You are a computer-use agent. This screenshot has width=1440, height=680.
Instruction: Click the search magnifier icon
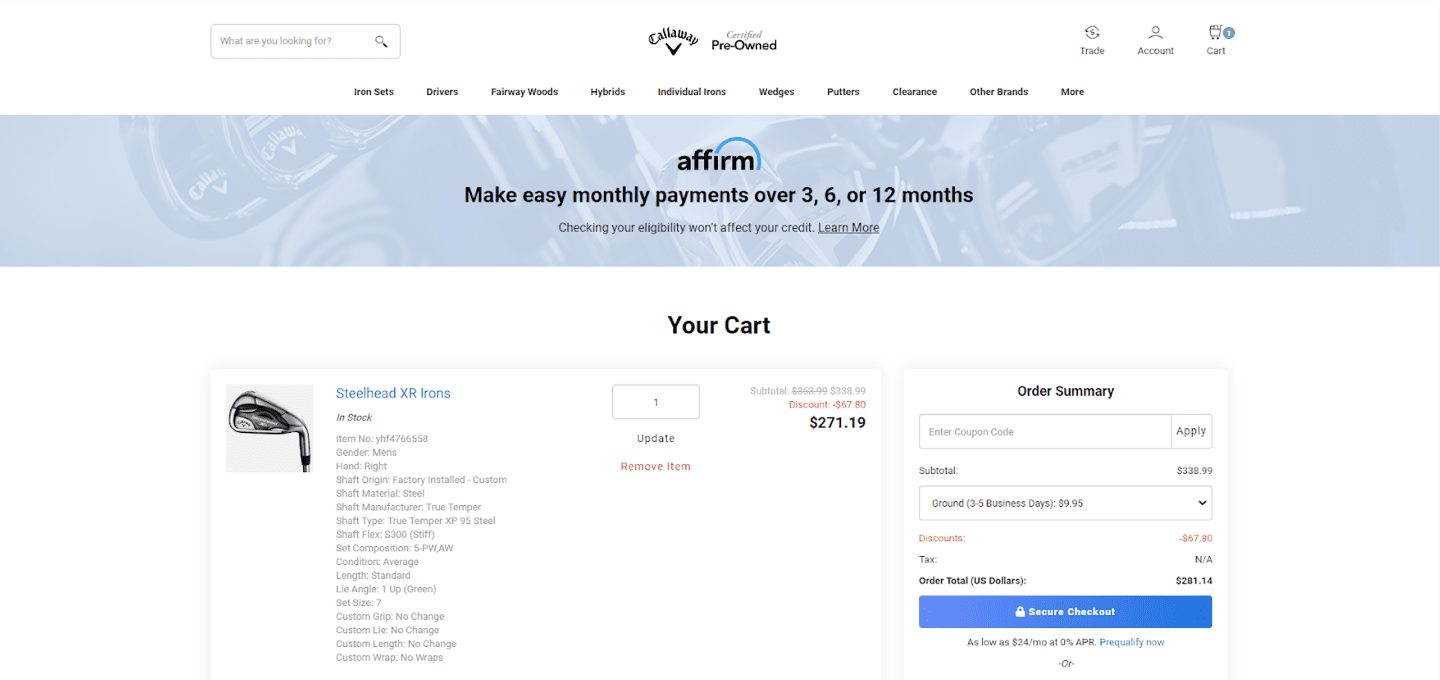coord(381,41)
